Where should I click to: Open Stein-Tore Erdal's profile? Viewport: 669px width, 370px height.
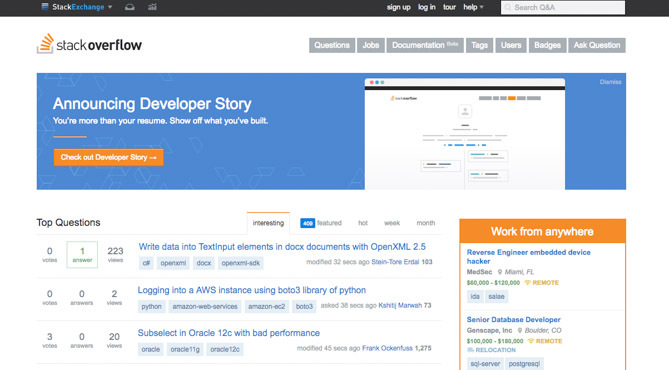click(395, 262)
